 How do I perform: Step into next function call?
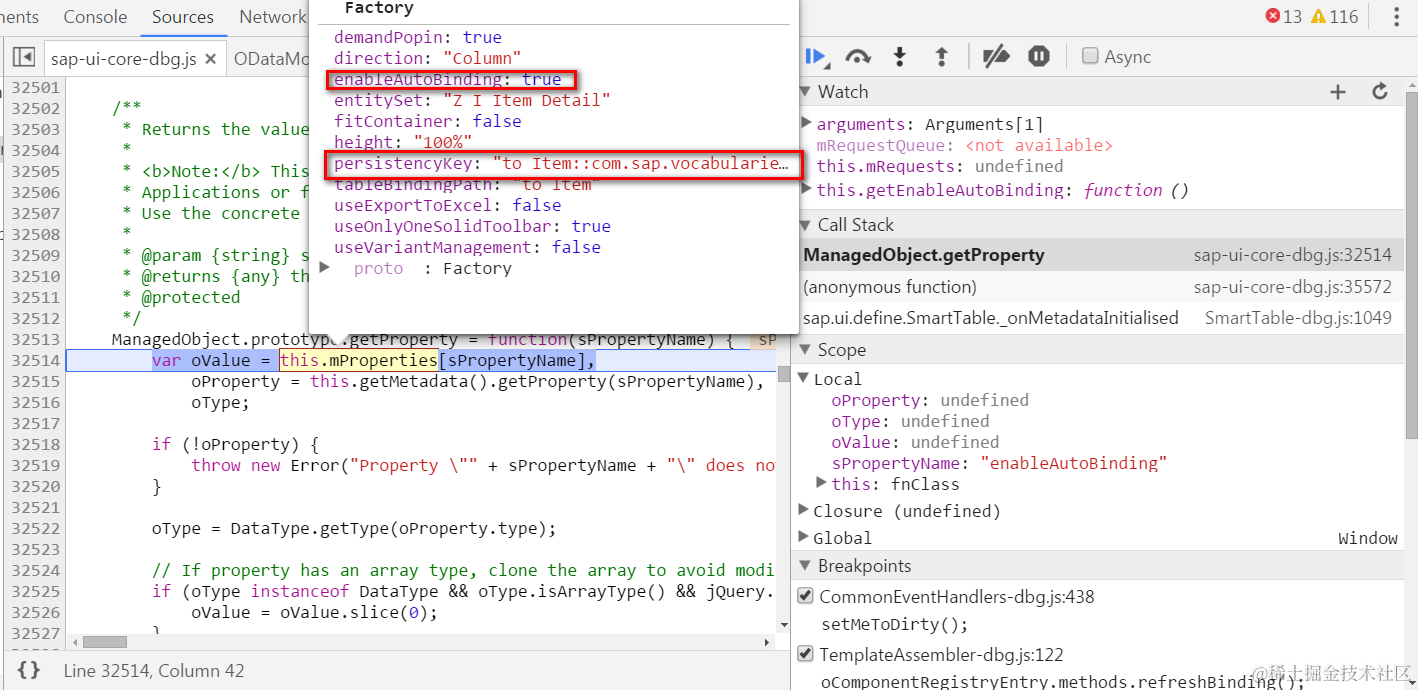[899, 57]
